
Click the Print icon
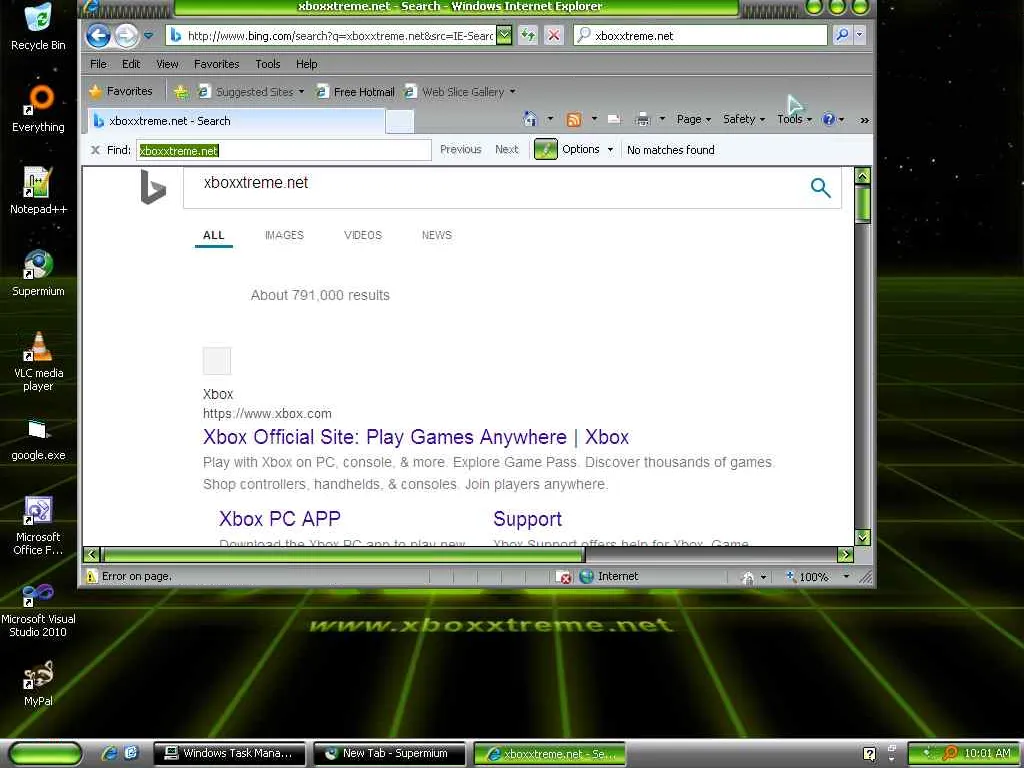tap(643, 119)
